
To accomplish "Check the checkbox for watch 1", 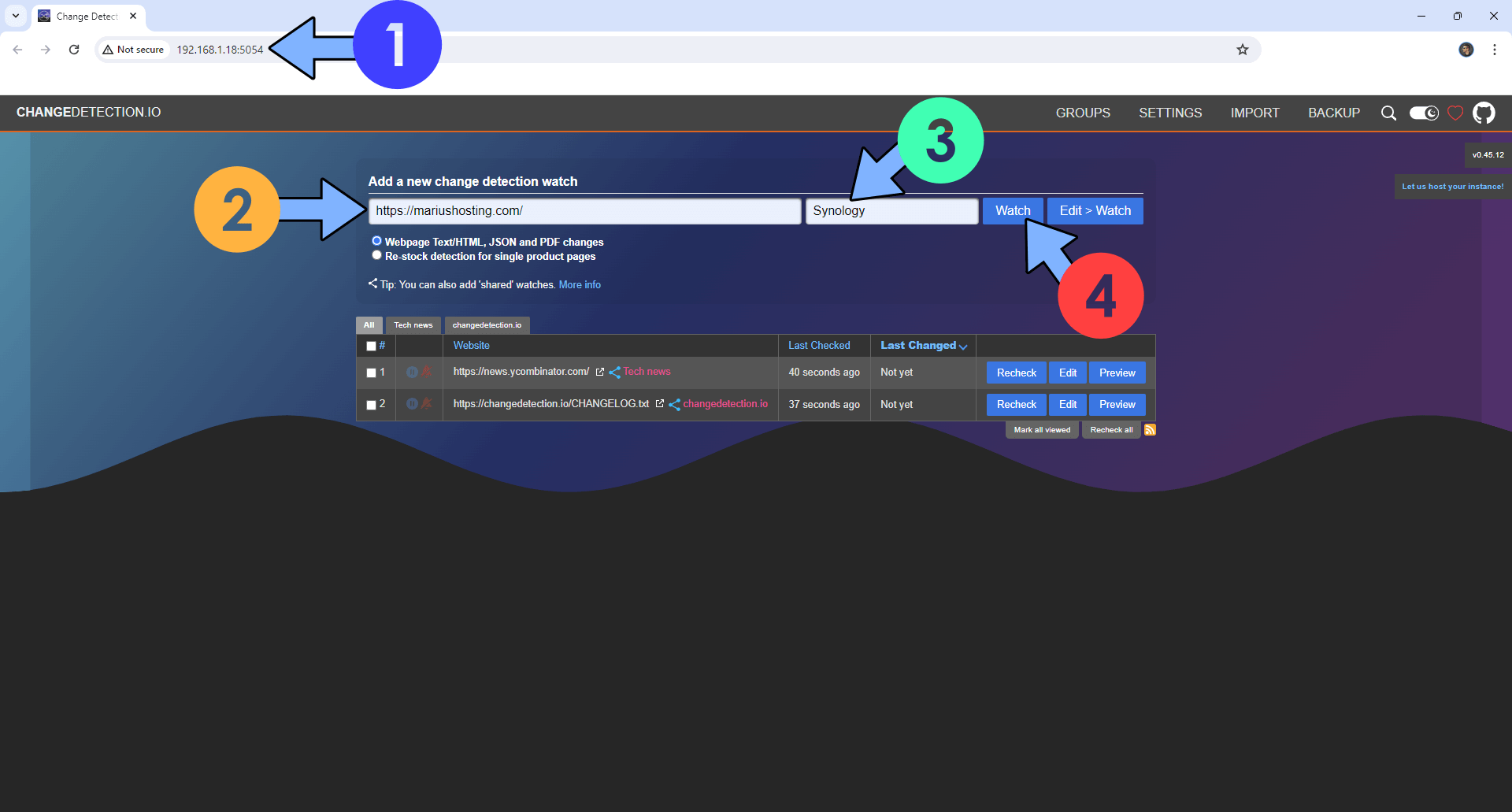I will point(371,373).
